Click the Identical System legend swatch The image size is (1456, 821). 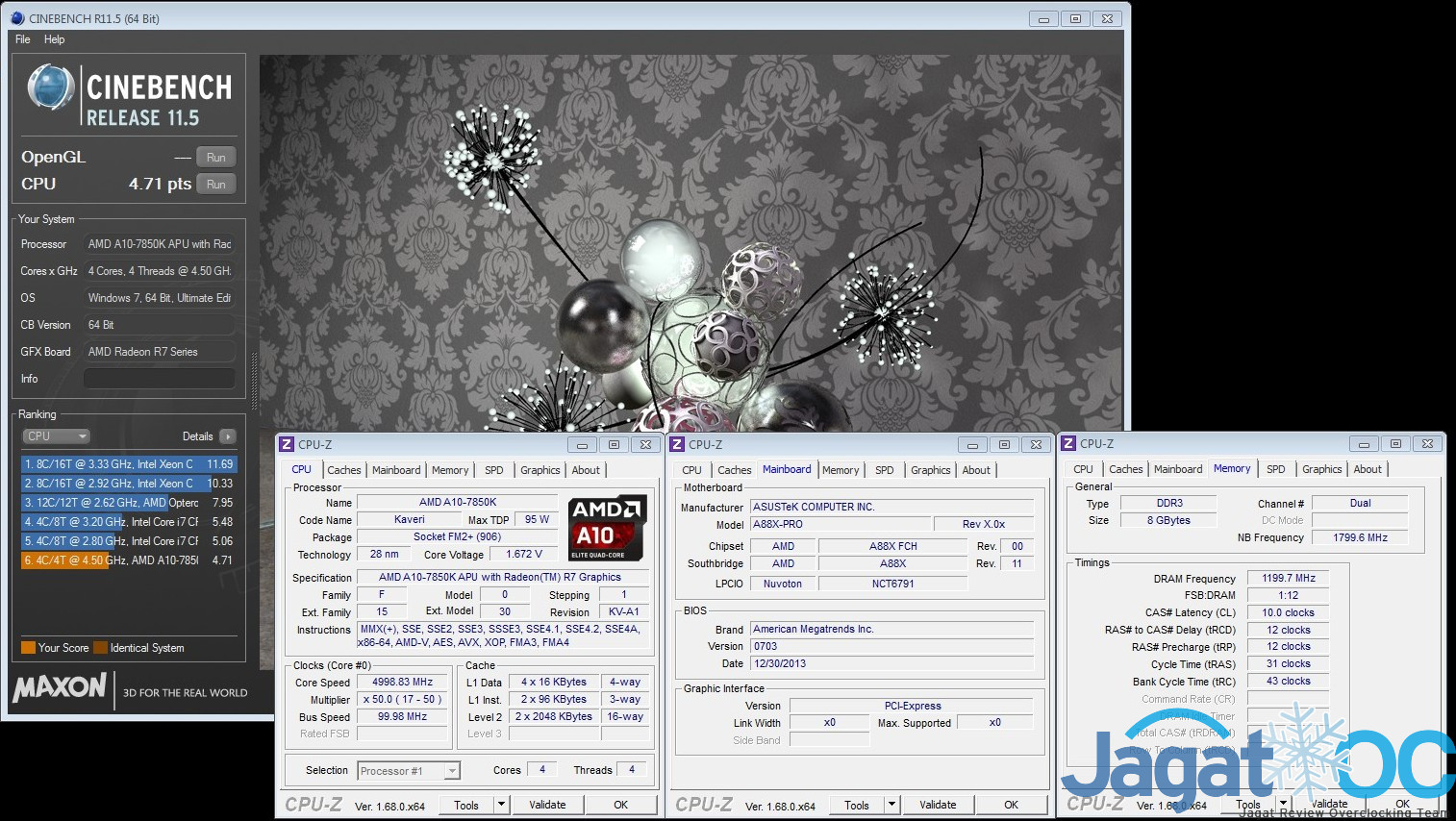click(100, 648)
